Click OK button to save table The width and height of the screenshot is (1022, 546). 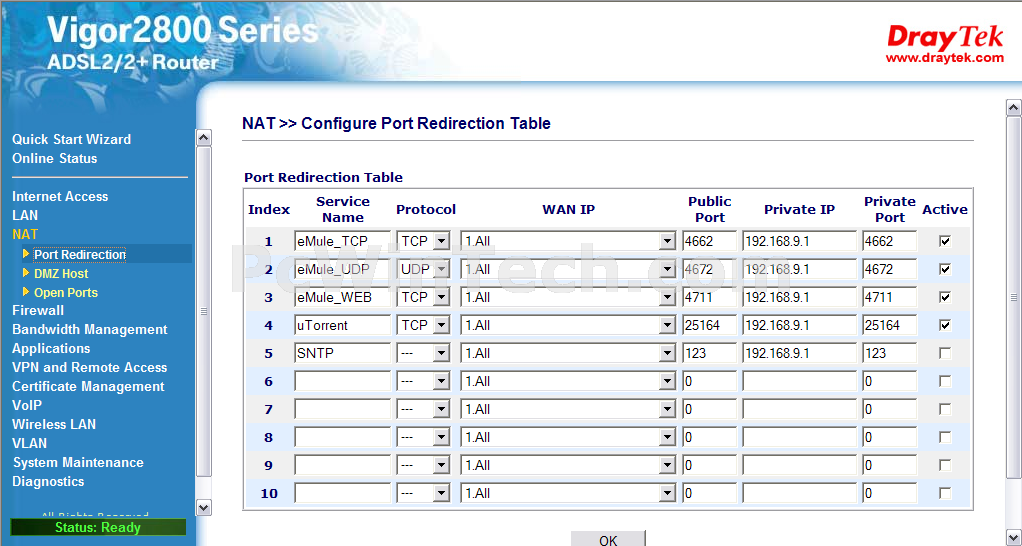point(608,539)
